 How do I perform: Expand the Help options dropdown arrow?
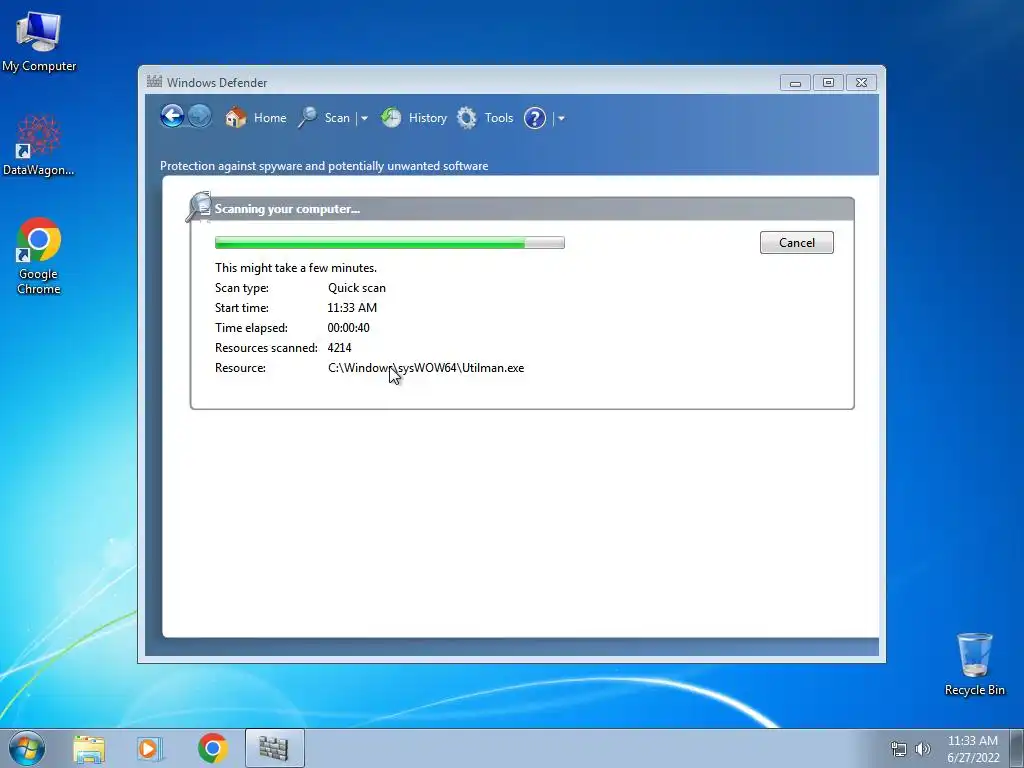tap(561, 119)
